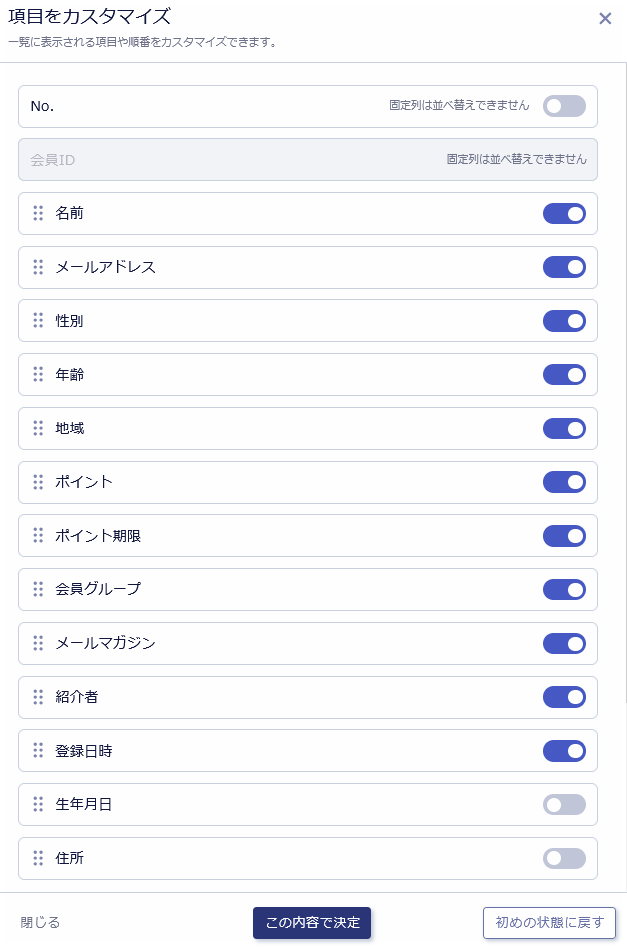
Task: Click the drag handle beside 性別
Action: [38, 321]
